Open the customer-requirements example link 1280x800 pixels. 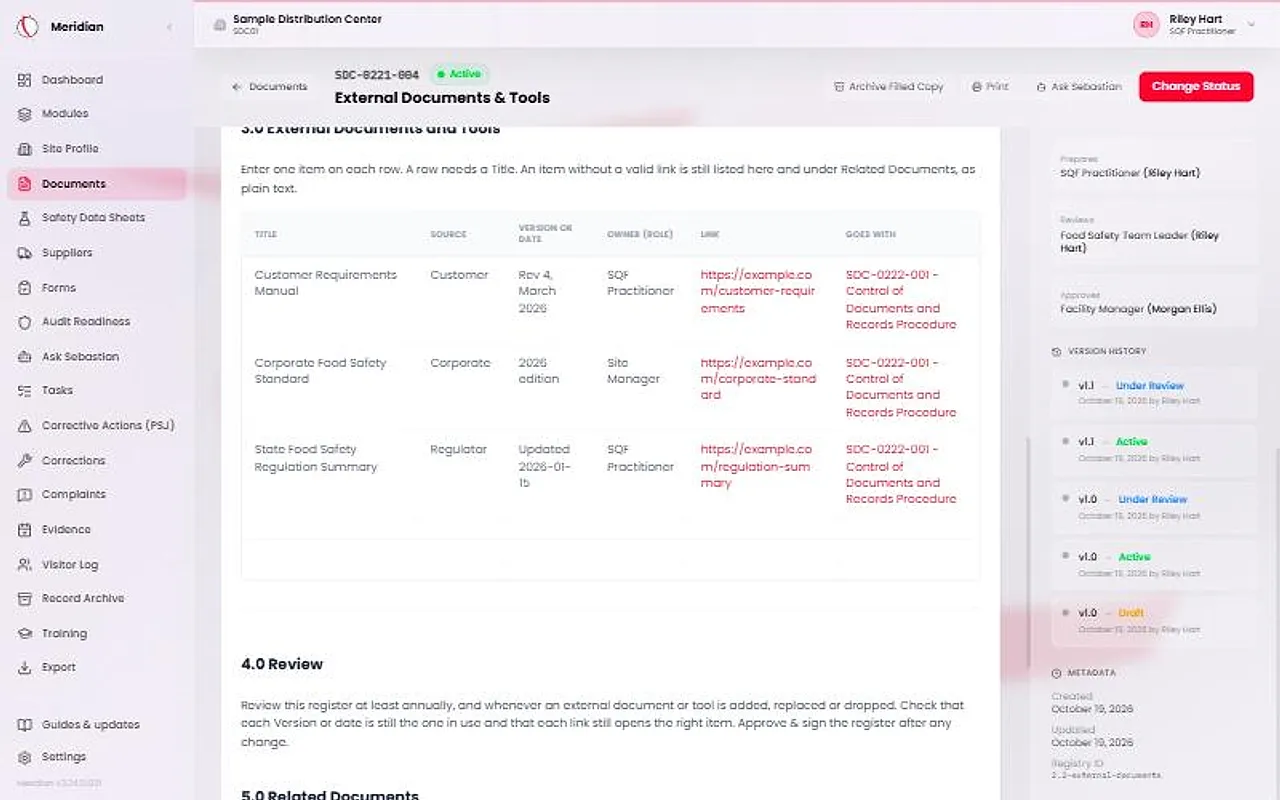[757, 292]
